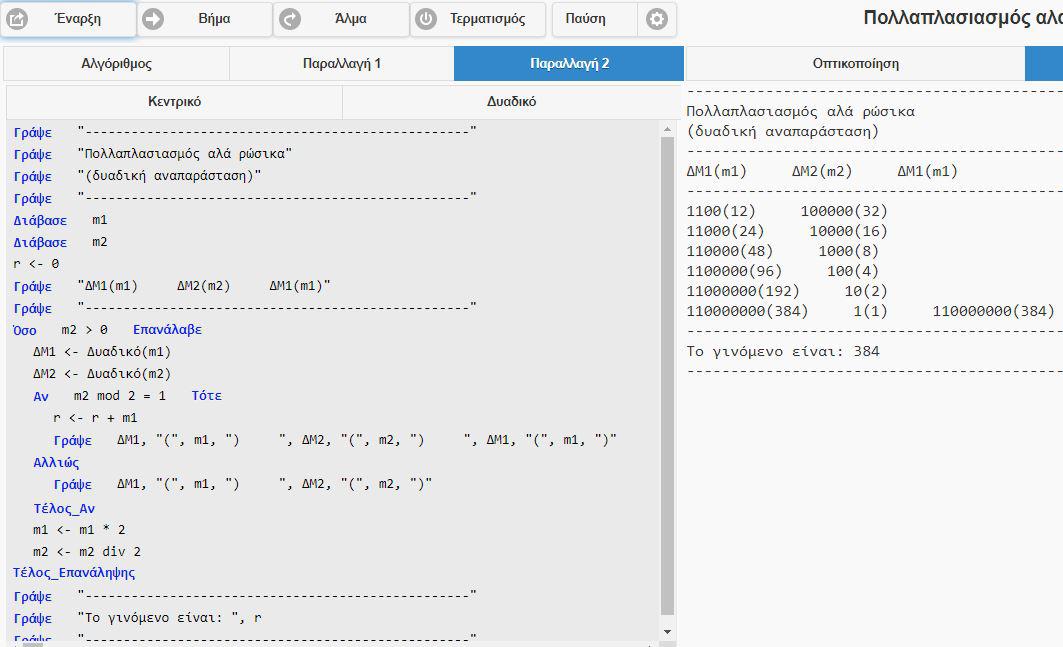Click the Τερματισμός power icon
This screenshot has height=647, width=1063.
point(426,19)
